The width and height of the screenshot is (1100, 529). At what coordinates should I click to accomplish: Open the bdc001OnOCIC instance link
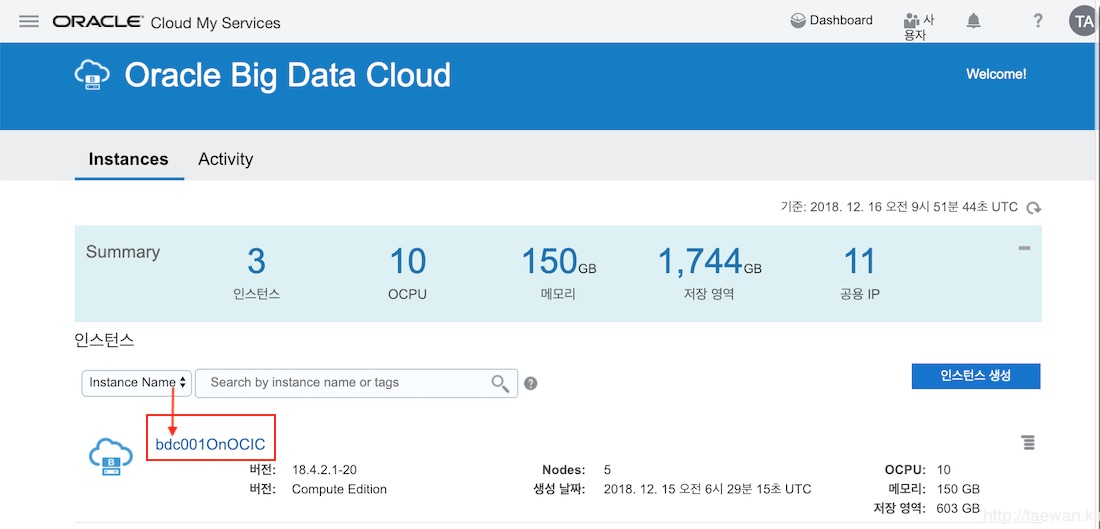tap(210, 443)
